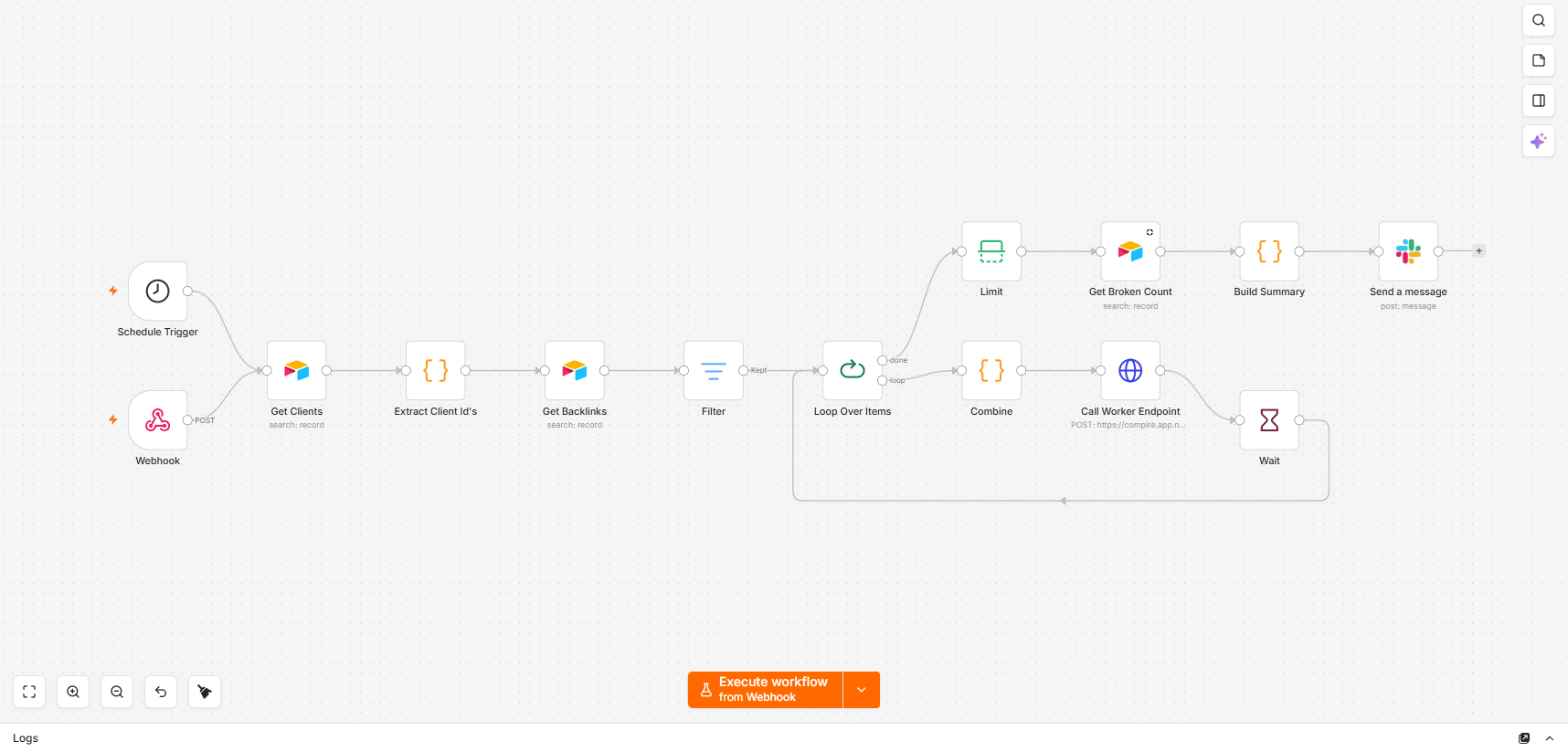Viewport: 1568px width, 752px height.
Task: Zoom in on the canvas
Action: coord(73,692)
